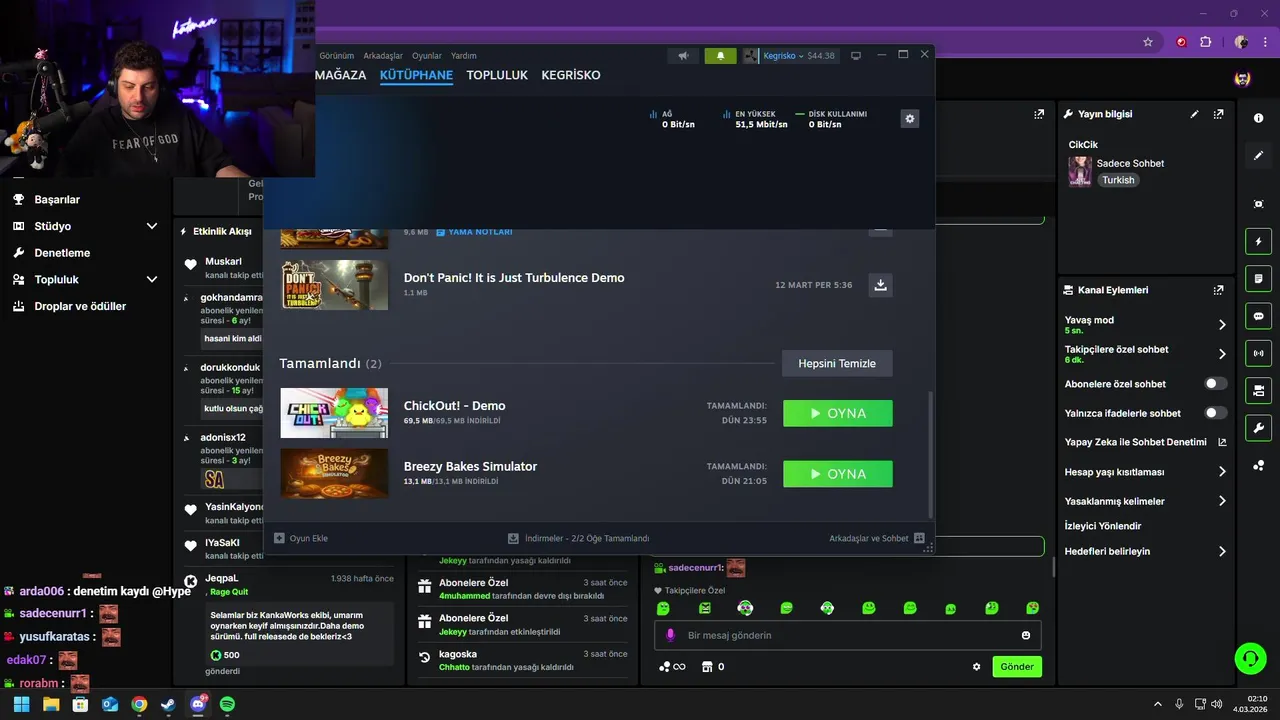
Task: Click the ChickOut! Demo thumbnail
Action: (x=334, y=413)
